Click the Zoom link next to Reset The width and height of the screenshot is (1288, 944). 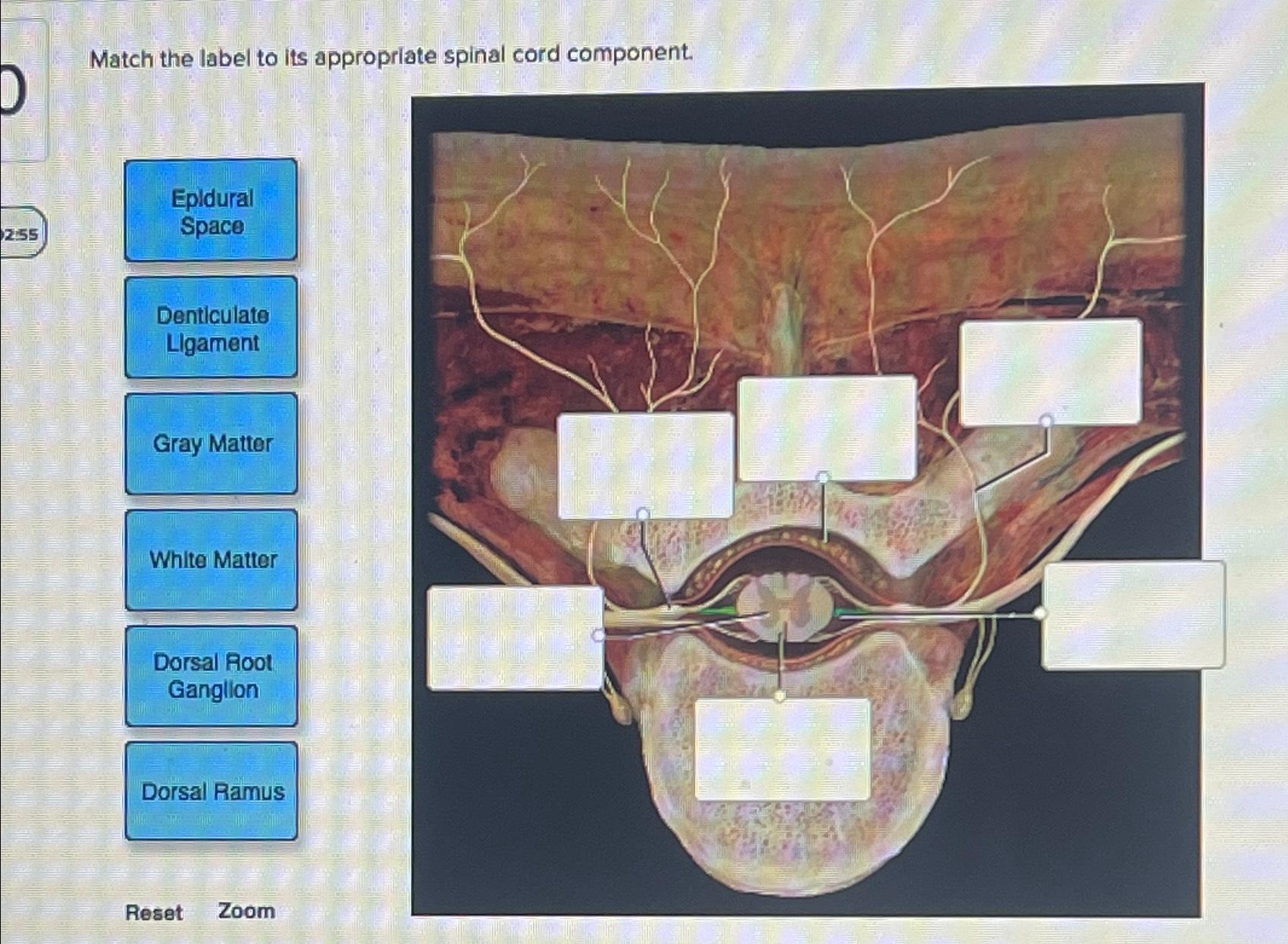click(245, 911)
